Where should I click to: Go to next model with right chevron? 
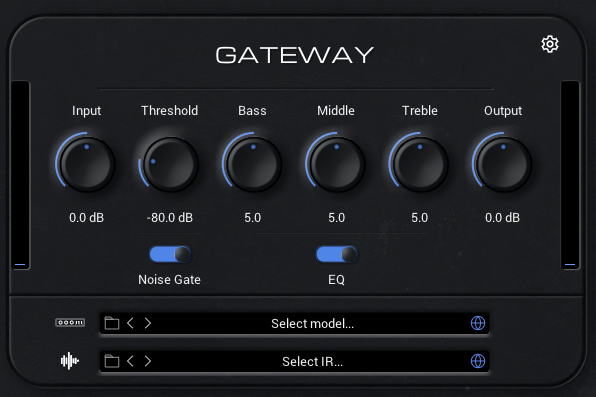tap(148, 323)
